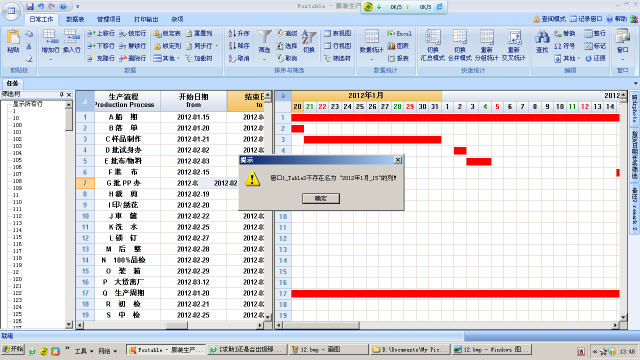Switch to 12.bmp - 画图 taskbar window
This screenshot has width=640, height=360.
tap(328, 349)
